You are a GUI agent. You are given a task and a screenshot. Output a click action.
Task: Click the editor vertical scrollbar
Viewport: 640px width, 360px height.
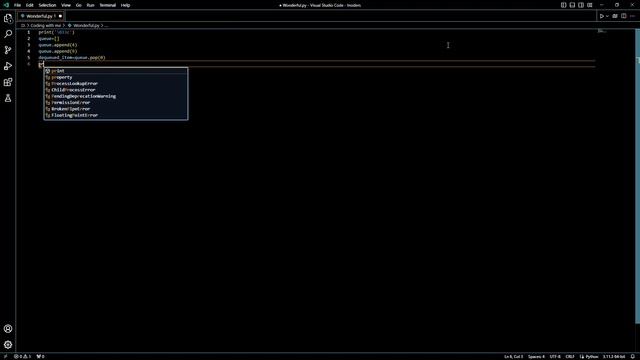(638, 176)
